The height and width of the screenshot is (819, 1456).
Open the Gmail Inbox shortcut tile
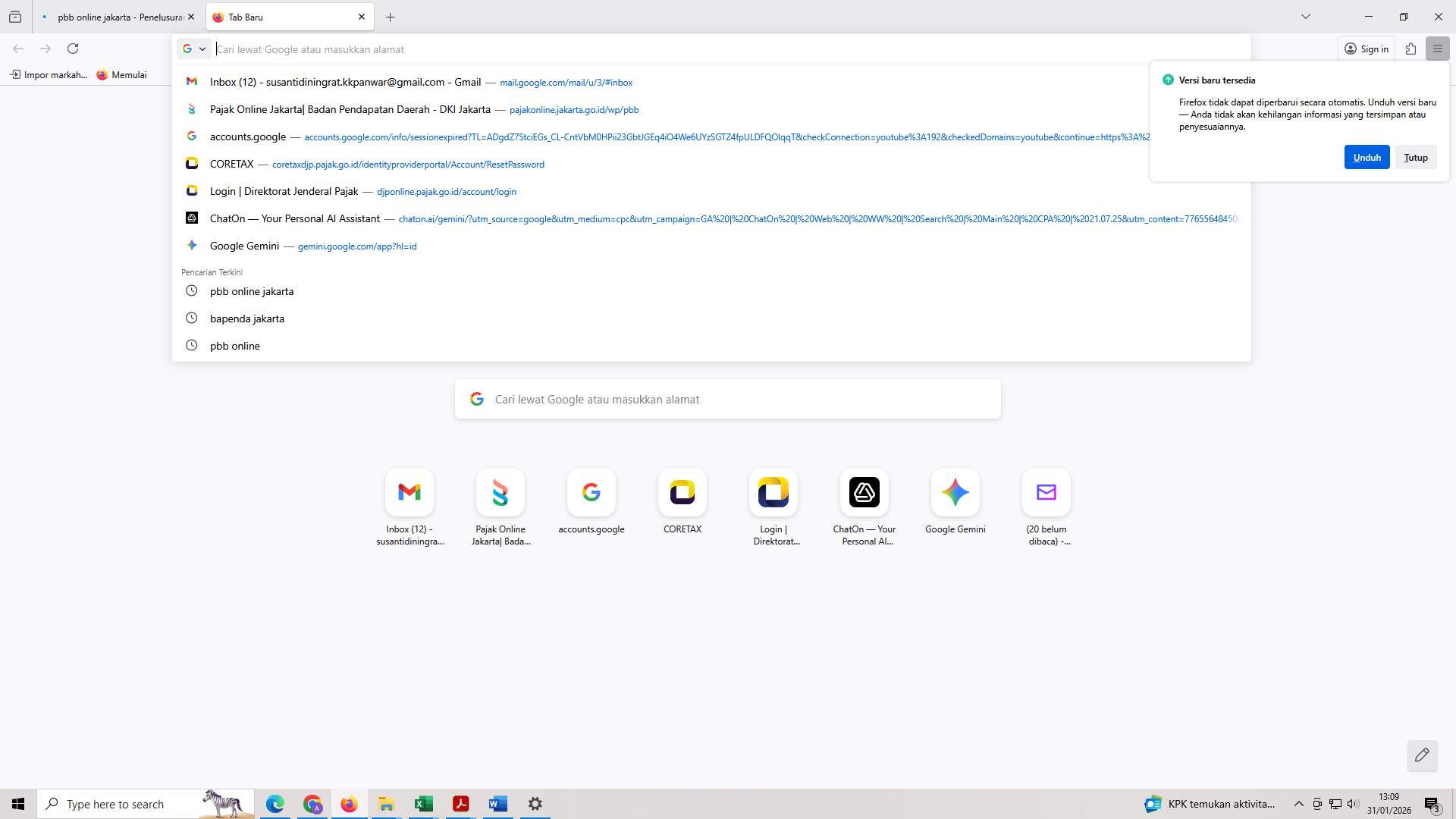(x=409, y=492)
